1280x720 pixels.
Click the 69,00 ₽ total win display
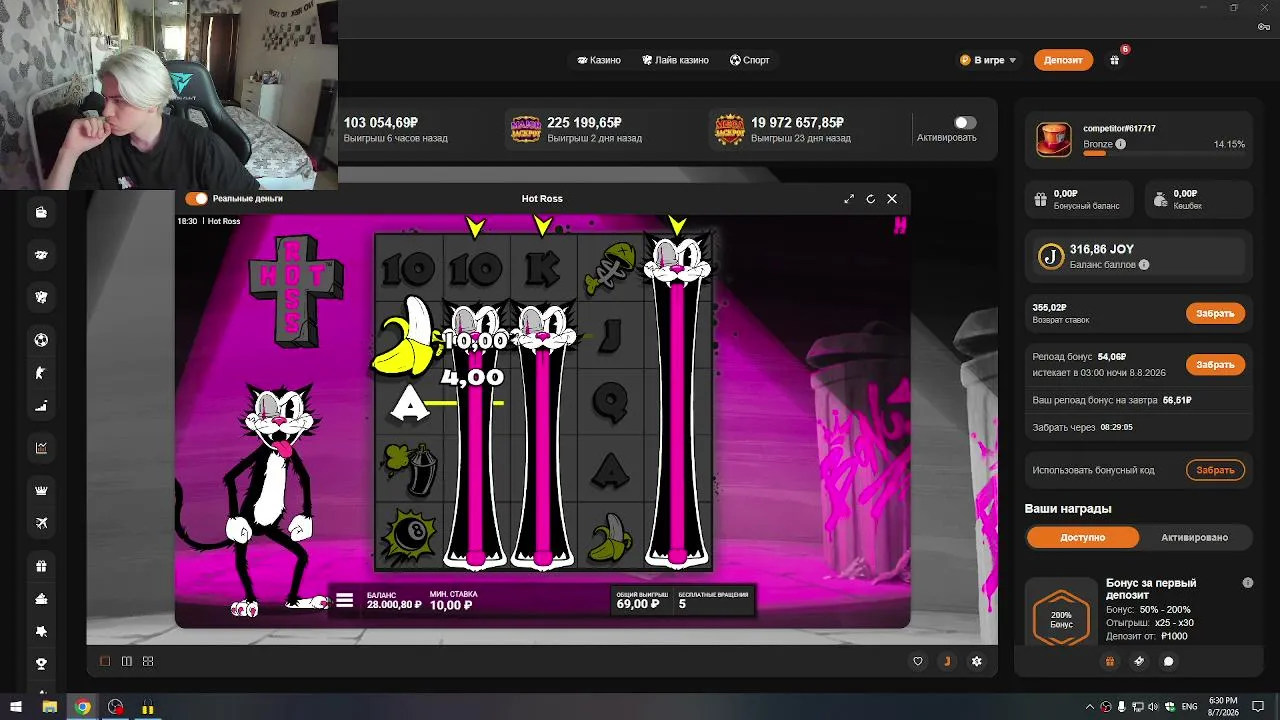click(641, 600)
